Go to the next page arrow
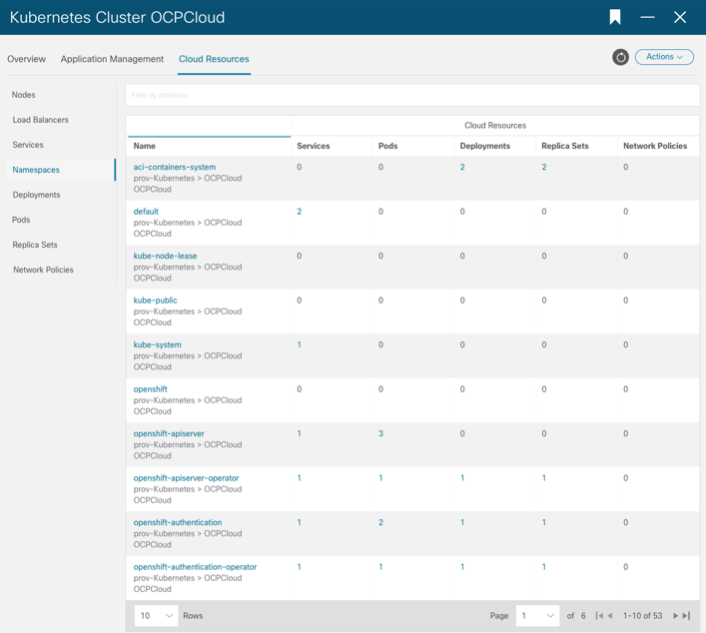706x633 pixels. pyautogui.click(x=675, y=616)
